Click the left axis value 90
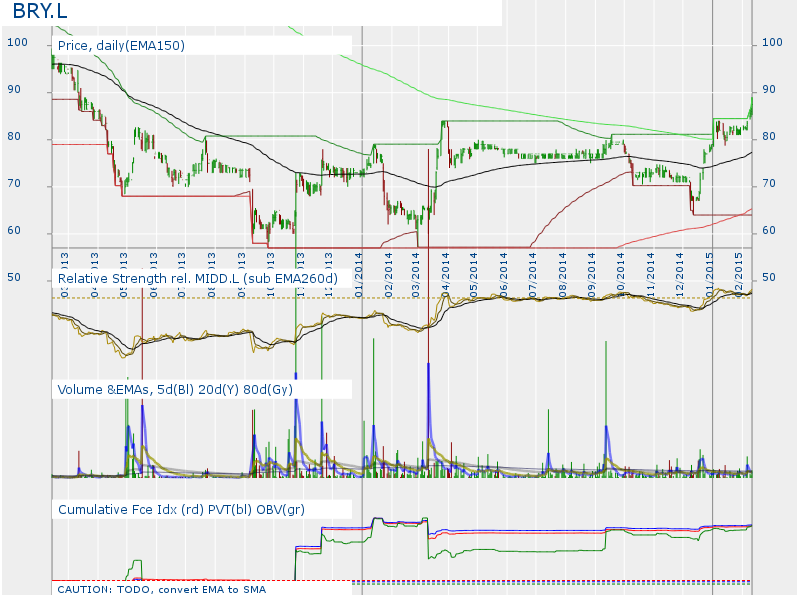The width and height of the screenshot is (797, 595). 14,89
